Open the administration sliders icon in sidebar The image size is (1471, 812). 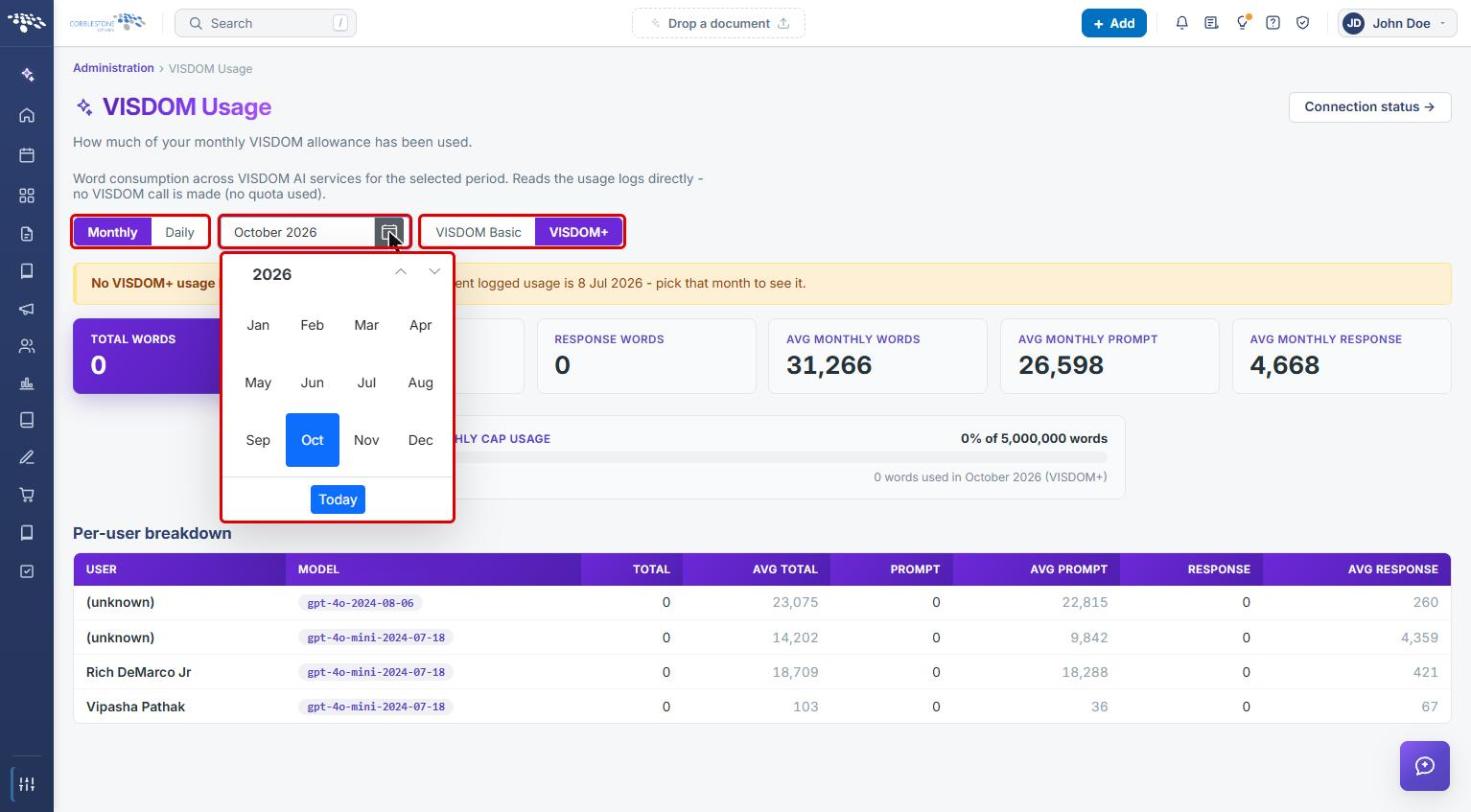[27, 783]
